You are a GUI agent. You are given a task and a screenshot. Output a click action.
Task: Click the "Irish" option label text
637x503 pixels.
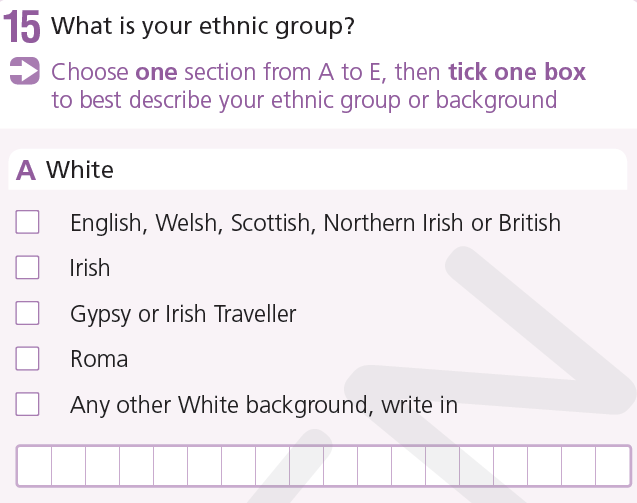[90, 268]
